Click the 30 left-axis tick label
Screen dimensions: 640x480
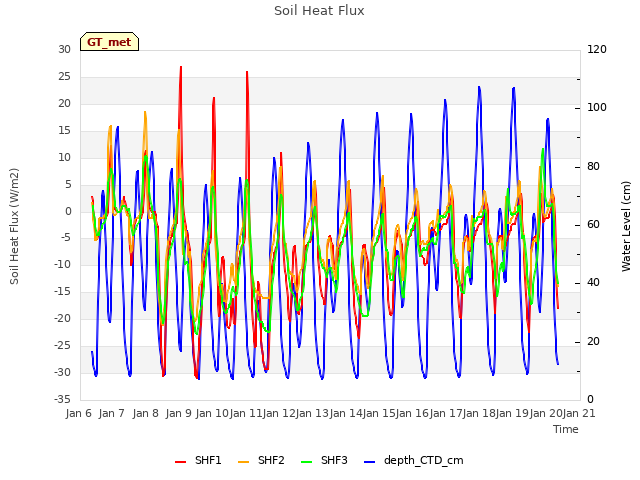pos(64,50)
